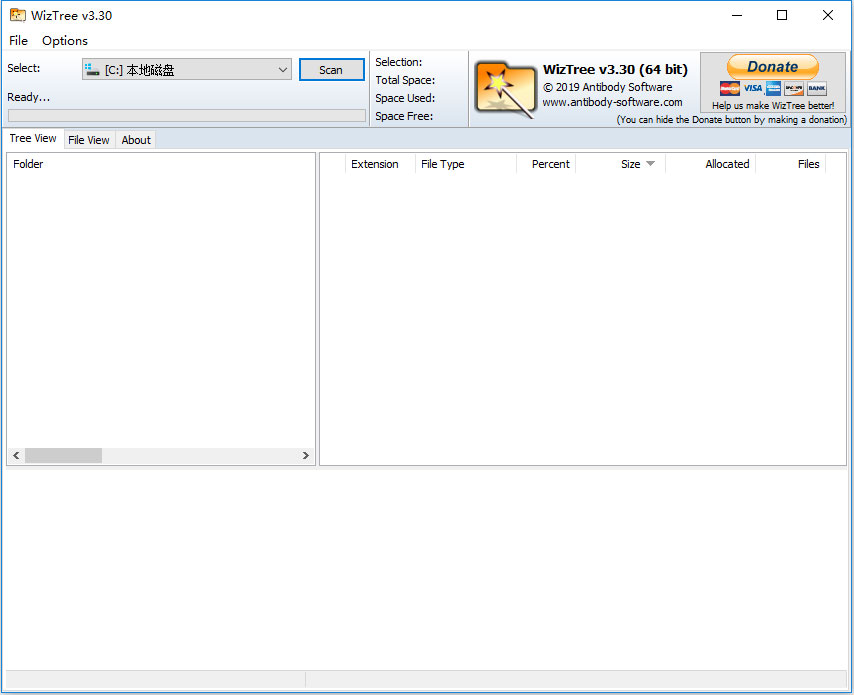Maximize the WizTree window
This screenshot has width=854, height=695.
782,15
